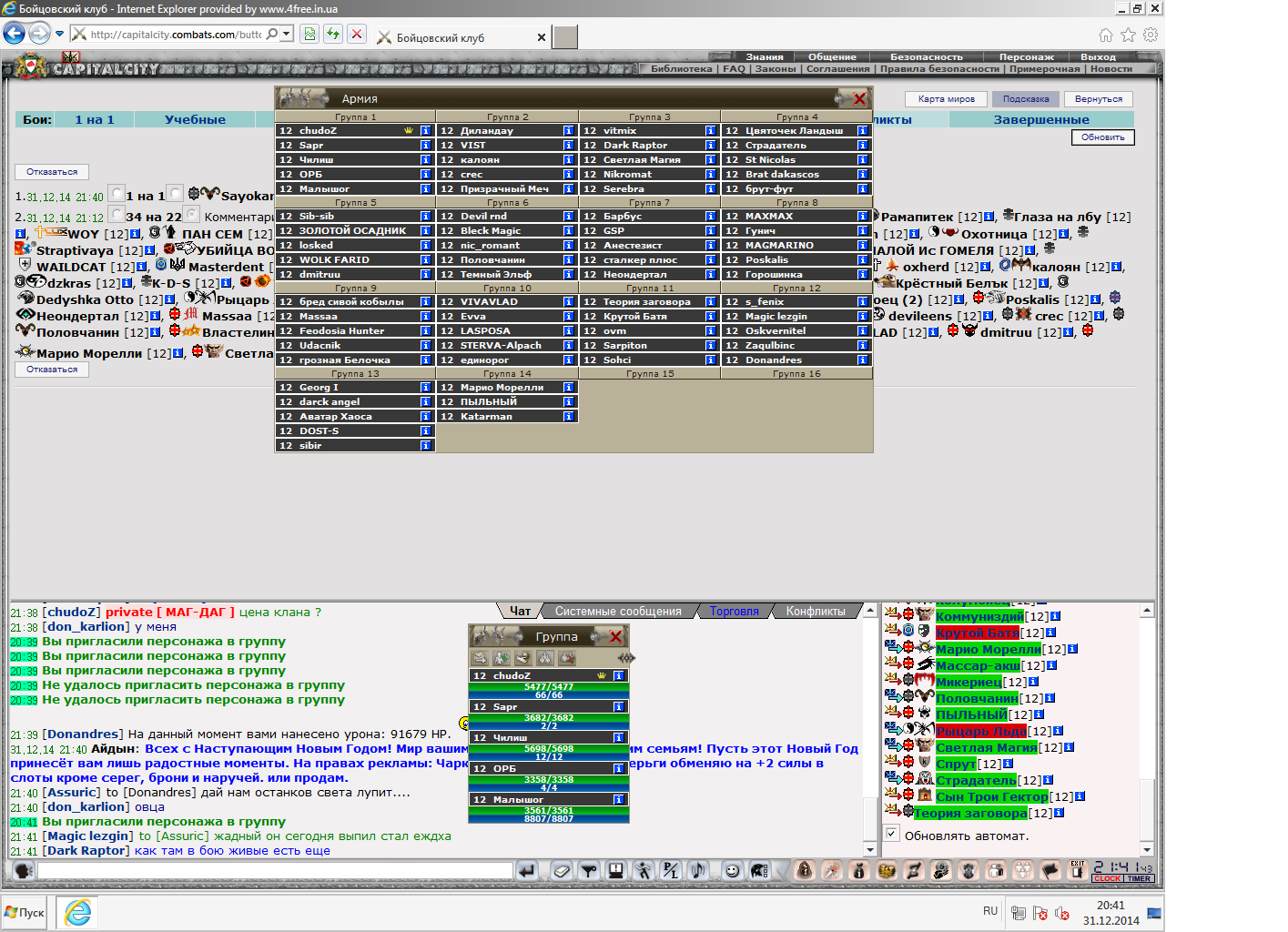Click the chat message input field

[275, 871]
